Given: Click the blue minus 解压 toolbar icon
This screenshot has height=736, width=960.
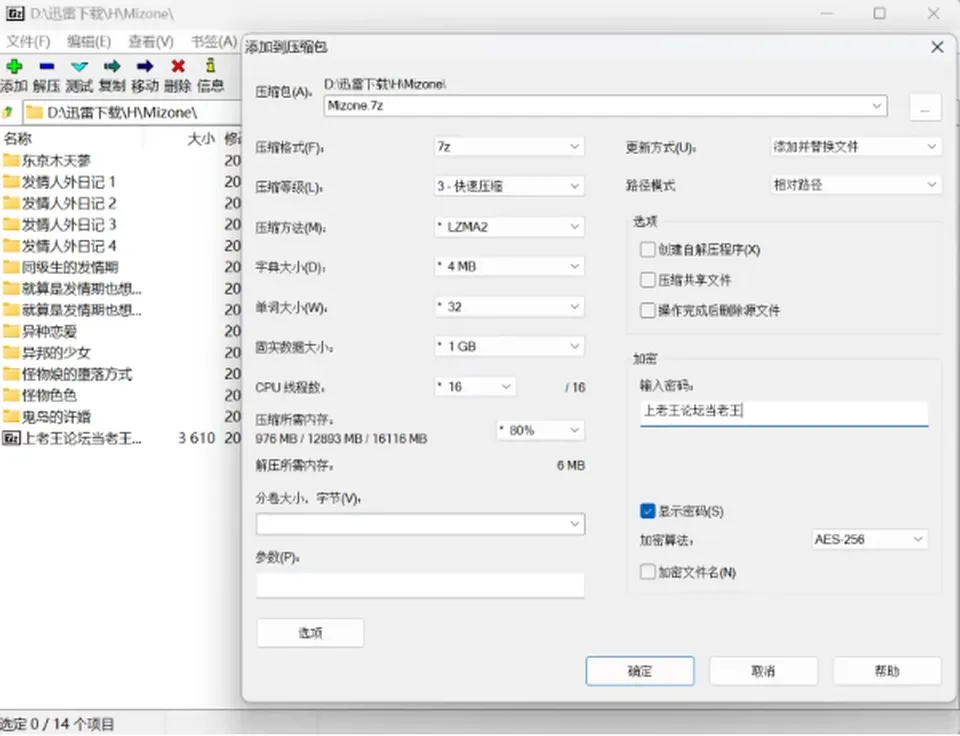Looking at the screenshot, I should (x=47, y=66).
